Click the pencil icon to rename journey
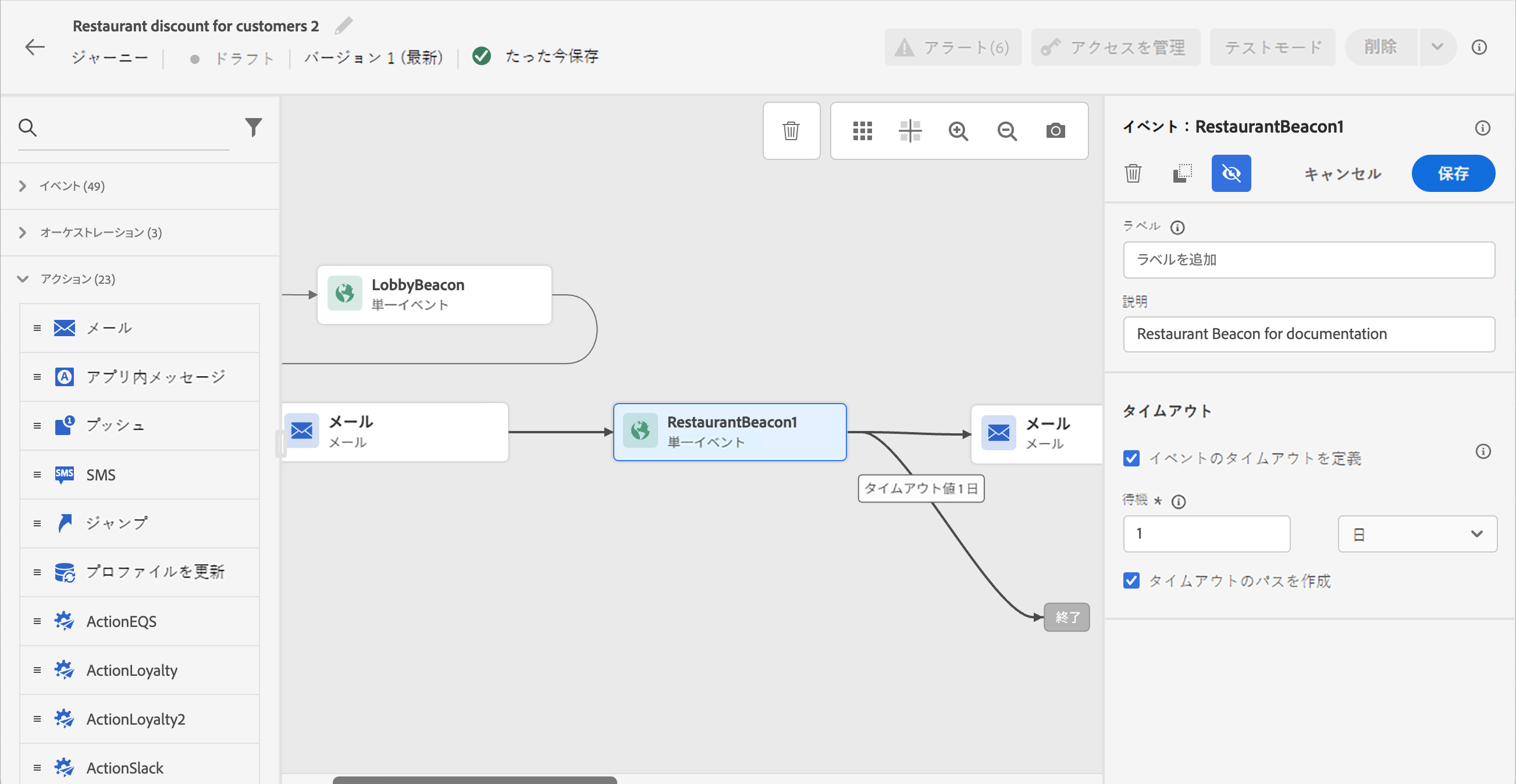 [343, 26]
